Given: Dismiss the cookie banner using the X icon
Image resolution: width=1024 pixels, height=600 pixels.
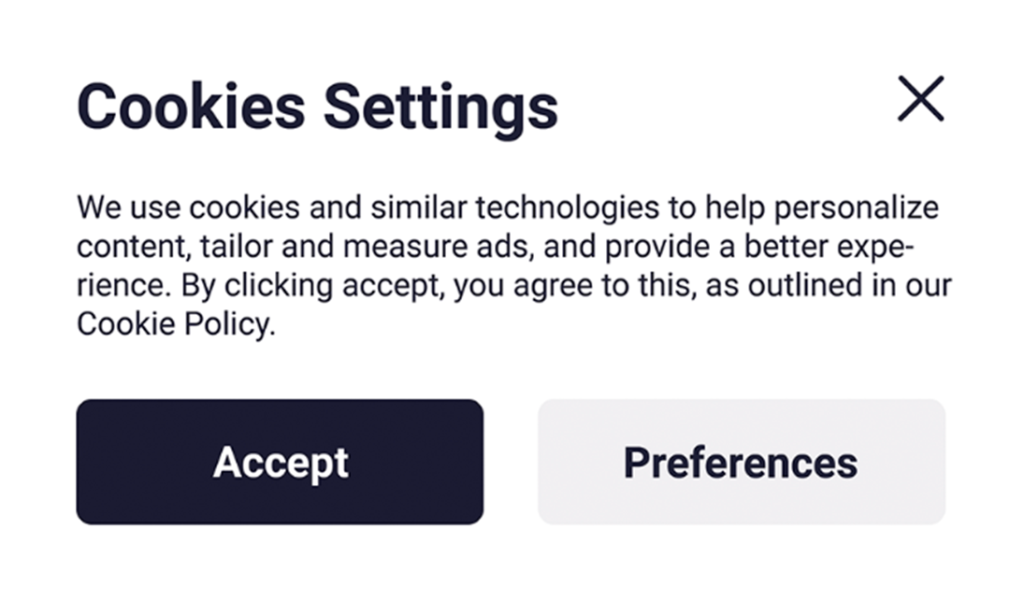Looking at the screenshot, I should point(920,99).
